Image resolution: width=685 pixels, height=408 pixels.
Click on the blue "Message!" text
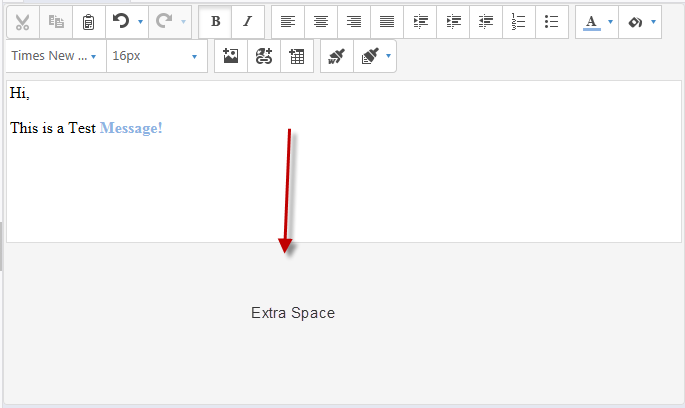point(131,128)
